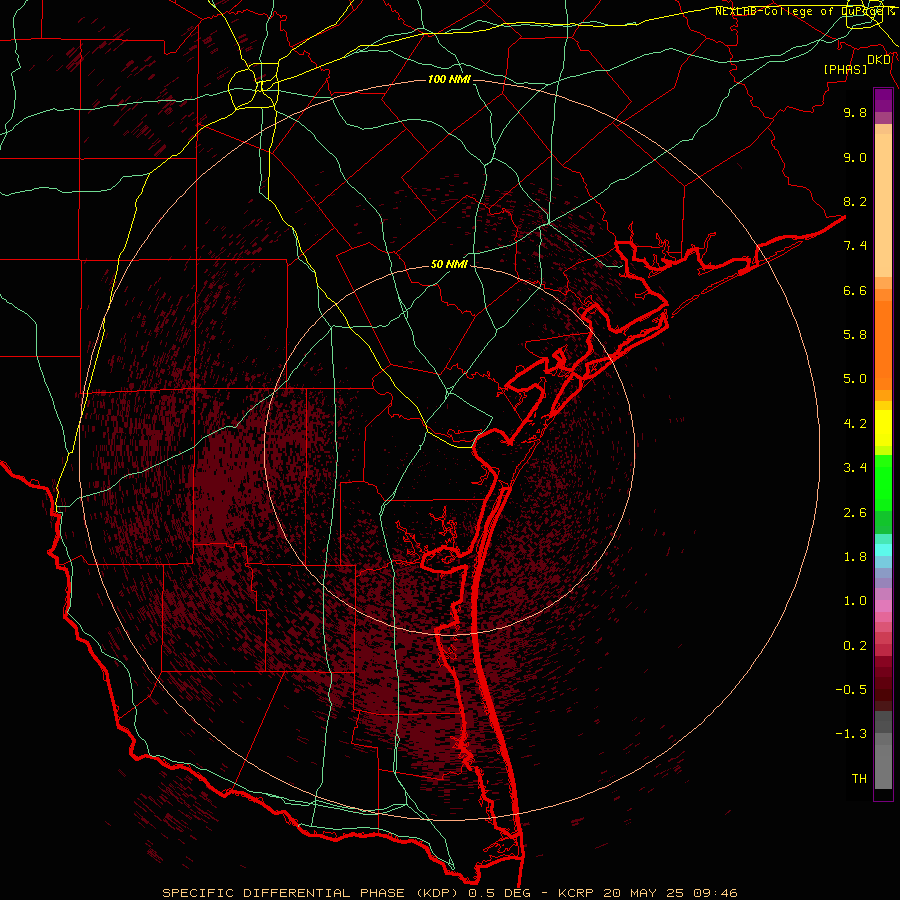Click the 9.0 value on color scale

pyautogui.click(x=855, y=157)
